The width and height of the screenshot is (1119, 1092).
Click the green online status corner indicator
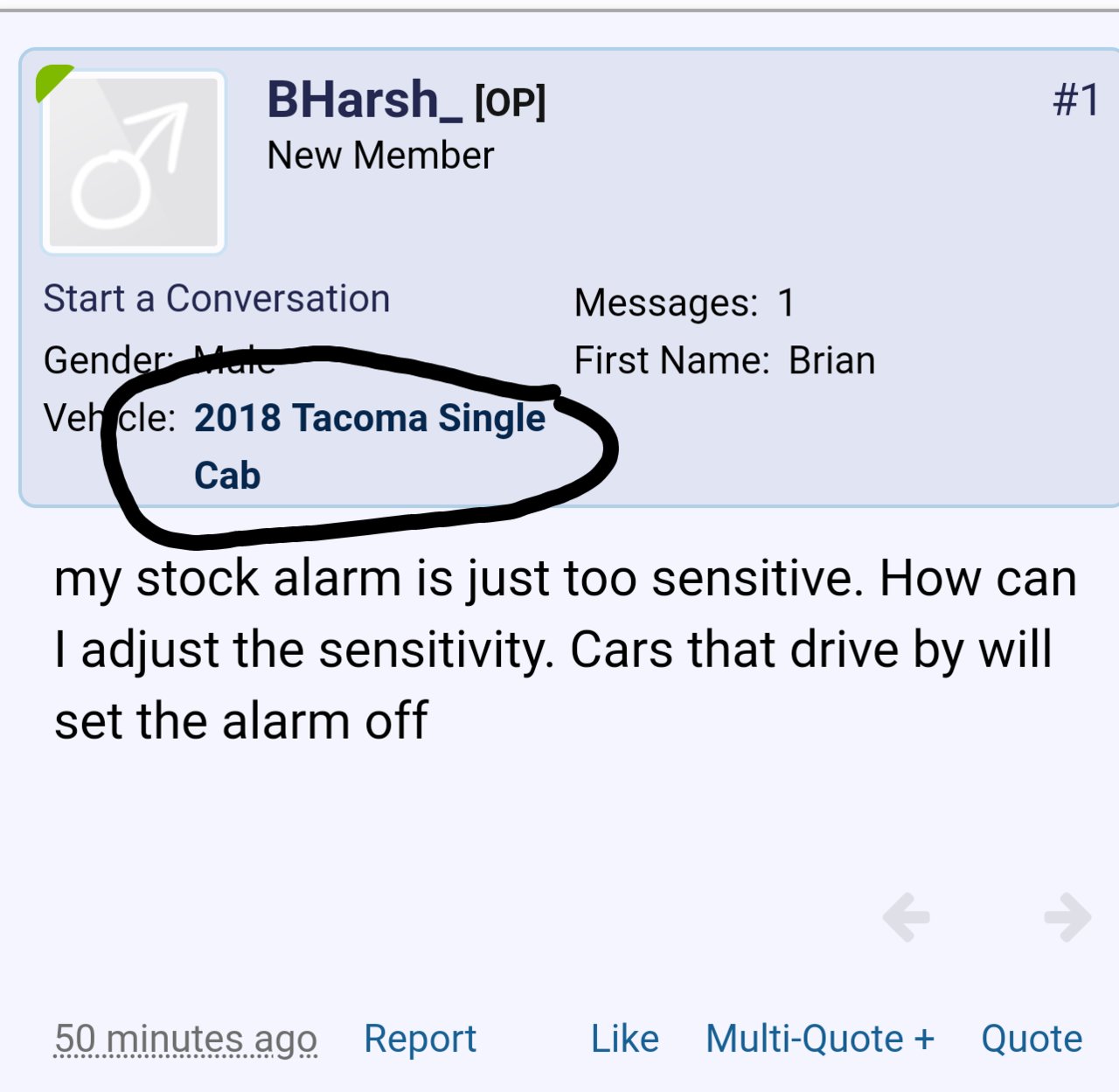click(x=52, y=82)
